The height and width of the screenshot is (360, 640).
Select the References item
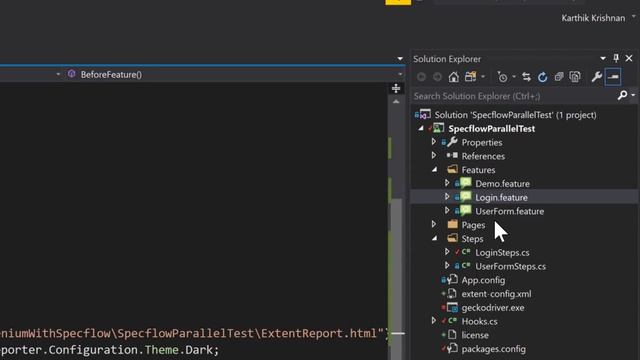483,156
